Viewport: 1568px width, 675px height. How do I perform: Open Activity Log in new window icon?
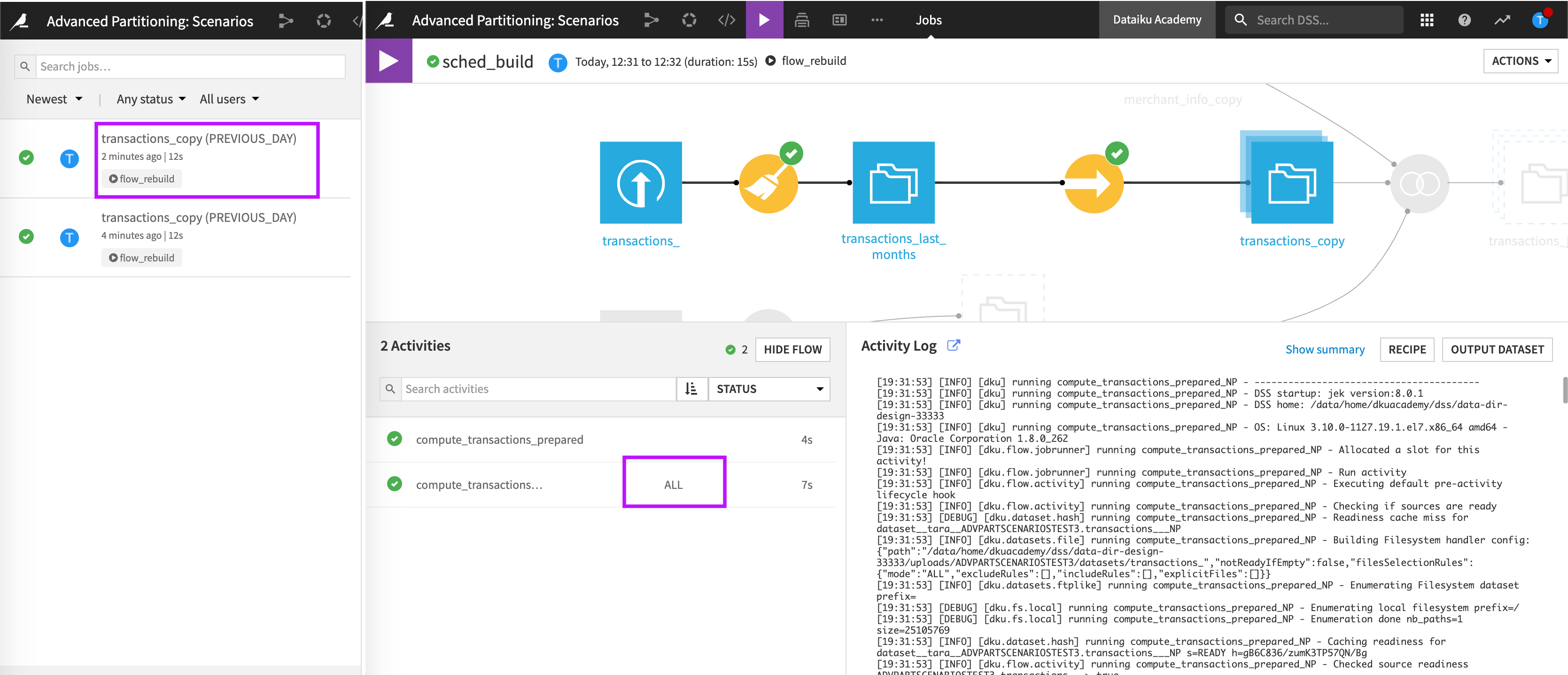click(953, 345)
